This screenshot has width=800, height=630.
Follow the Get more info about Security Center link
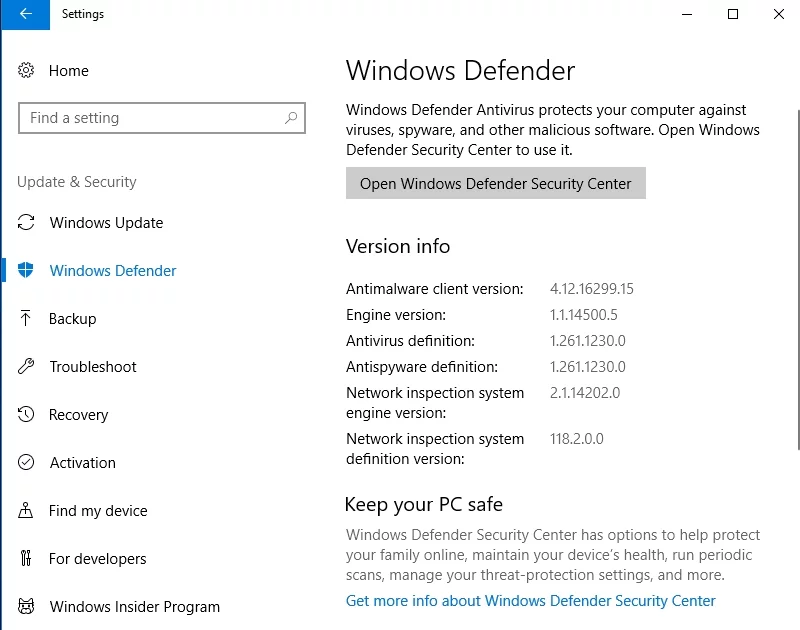pos(531,601)
